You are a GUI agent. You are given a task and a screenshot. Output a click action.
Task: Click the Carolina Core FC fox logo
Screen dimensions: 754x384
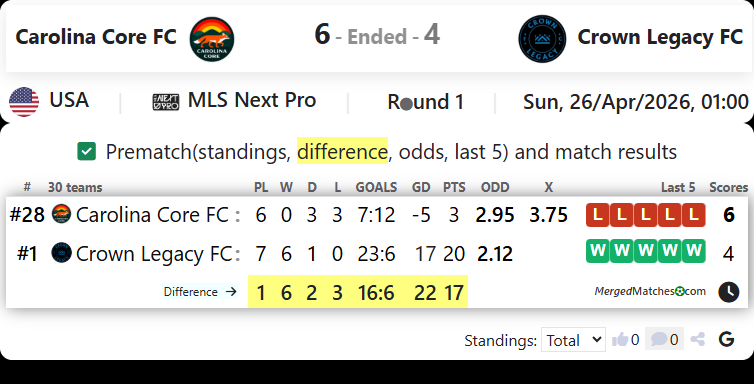click(x=212, y=39)
